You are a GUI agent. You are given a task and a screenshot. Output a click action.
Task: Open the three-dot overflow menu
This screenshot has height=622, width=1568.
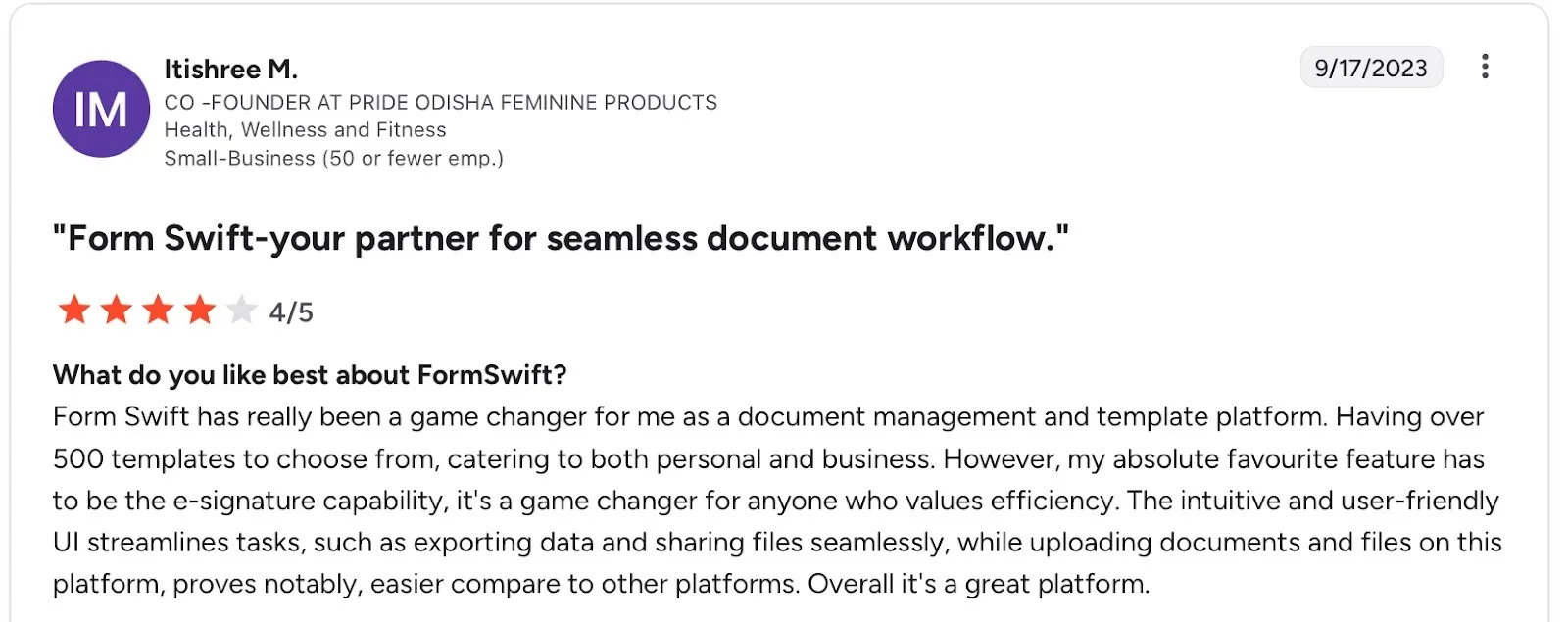click(x=1486, y=67)
